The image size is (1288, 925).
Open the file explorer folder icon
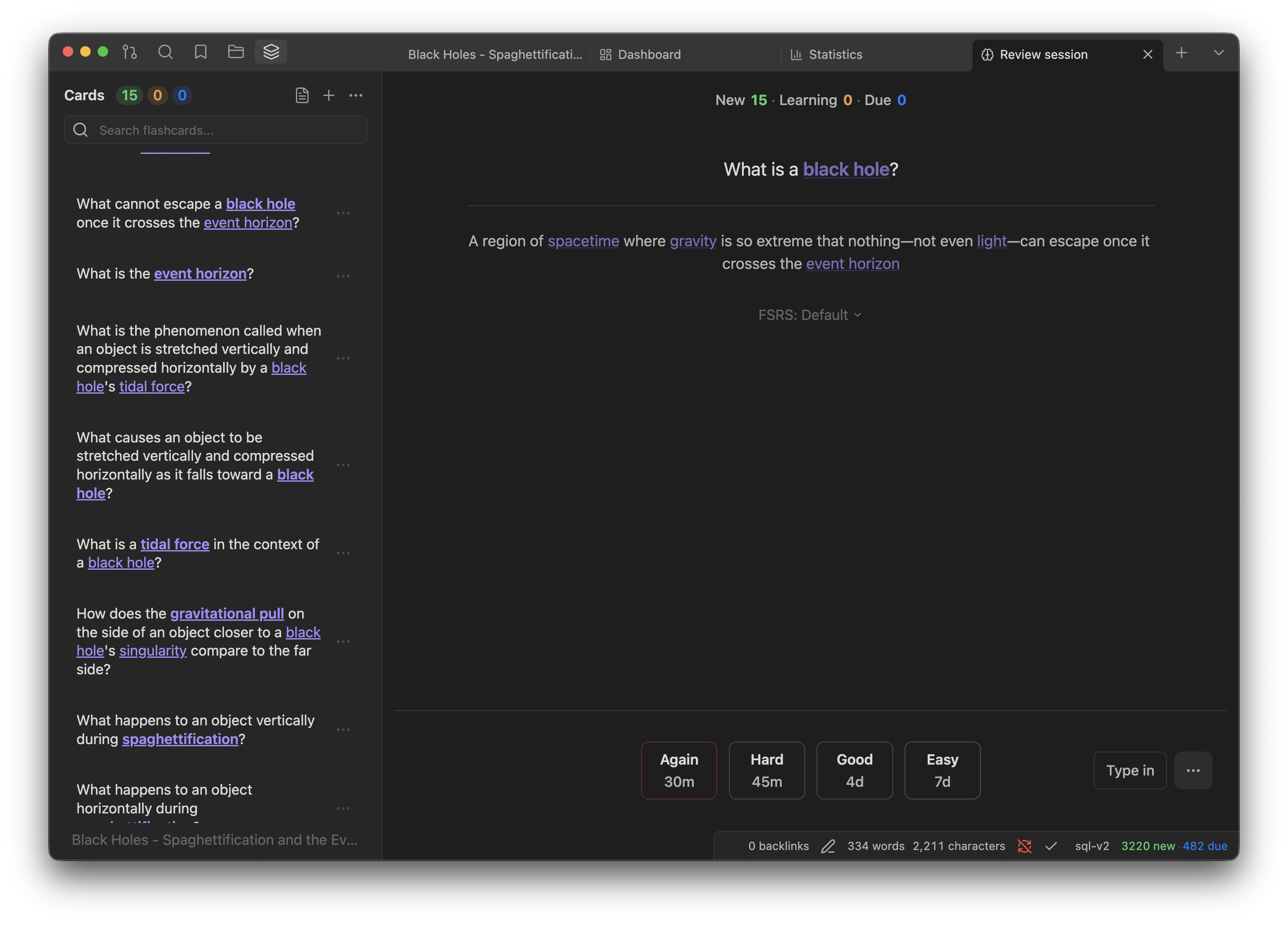pos(236,52)
